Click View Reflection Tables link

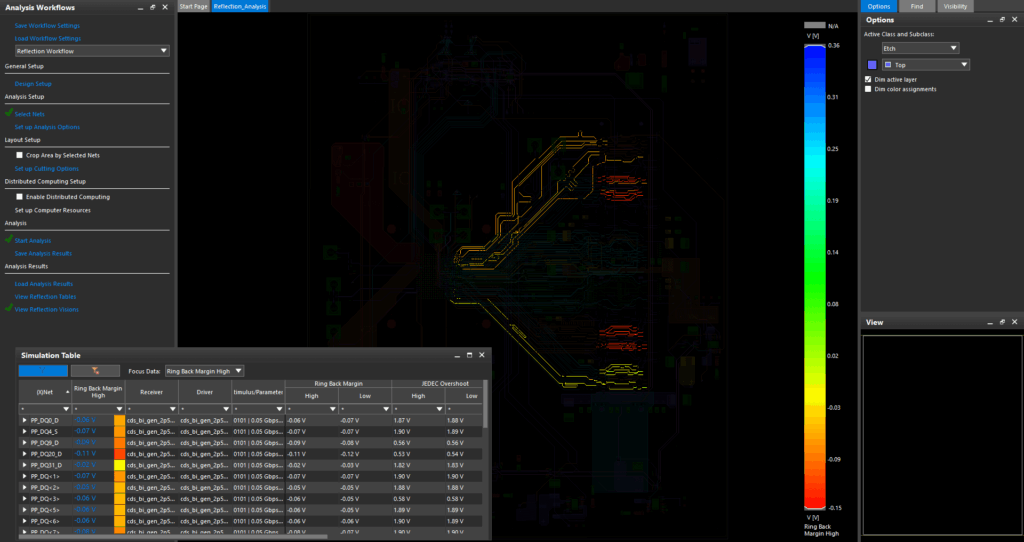point(45,296)
